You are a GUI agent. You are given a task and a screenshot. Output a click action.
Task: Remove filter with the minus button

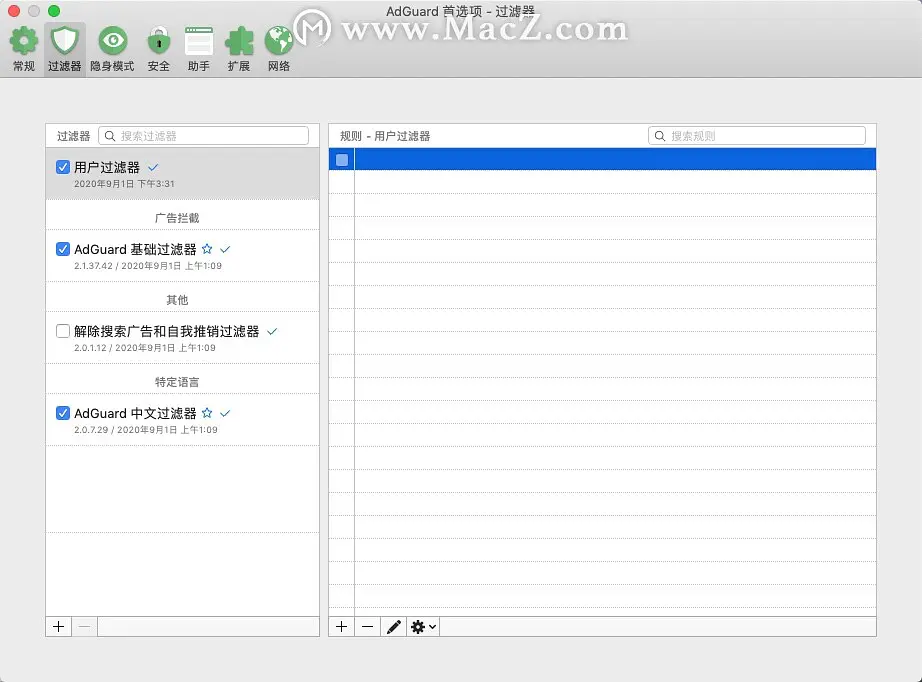[85, 627]
